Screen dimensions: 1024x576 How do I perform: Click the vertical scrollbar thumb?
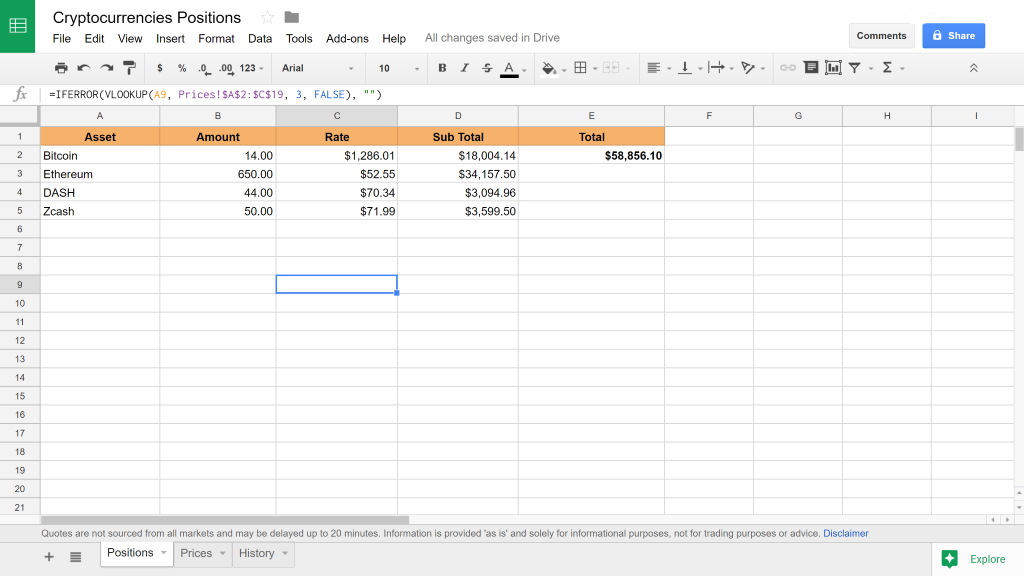[x=1019, y=140]
